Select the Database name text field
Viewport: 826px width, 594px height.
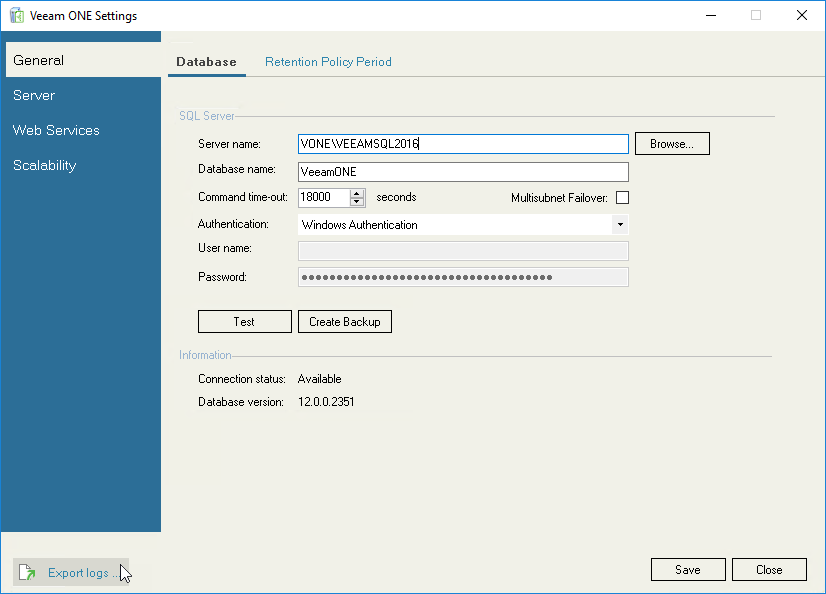[x=462, y=171]
